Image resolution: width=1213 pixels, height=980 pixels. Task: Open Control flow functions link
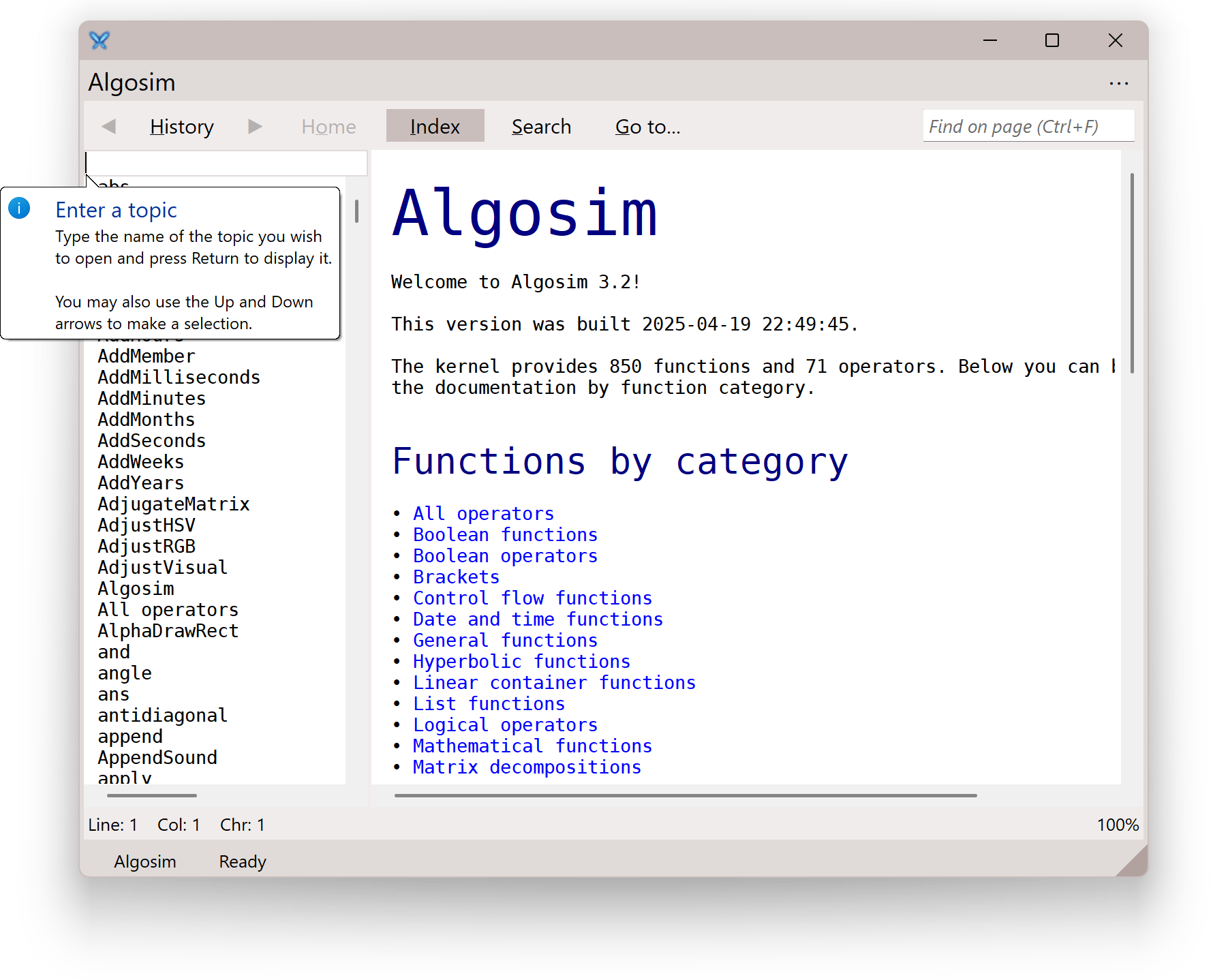pos(532,598)
